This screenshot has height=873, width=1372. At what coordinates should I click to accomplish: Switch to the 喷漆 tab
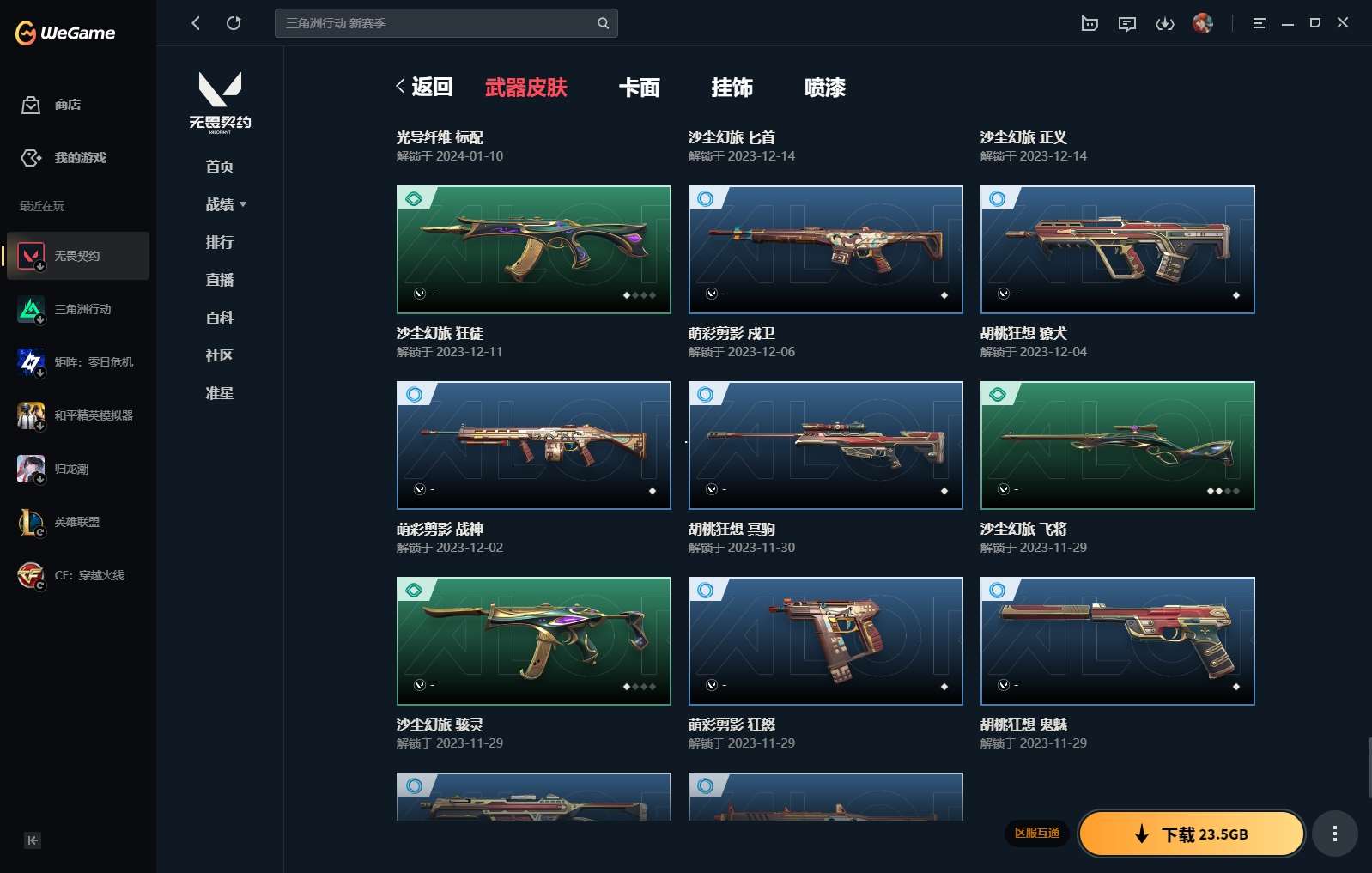point(824,88)
